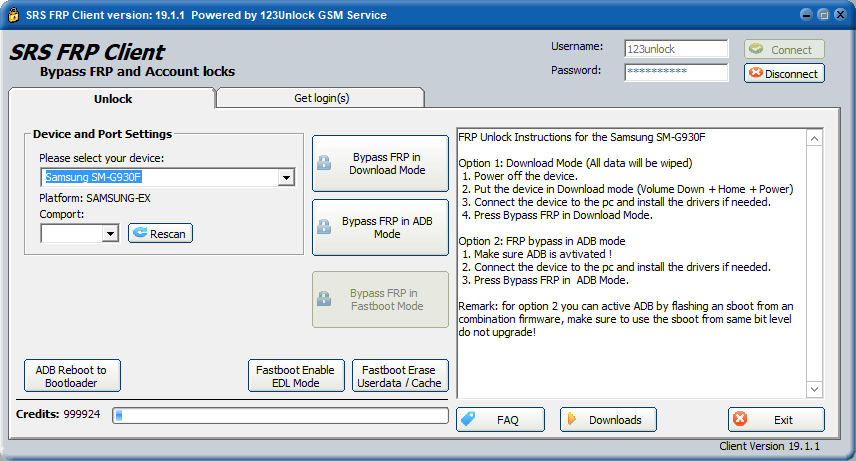This screenshot has height=461, width=856.
Task: Click the credits progress bar
Action: 280,415
